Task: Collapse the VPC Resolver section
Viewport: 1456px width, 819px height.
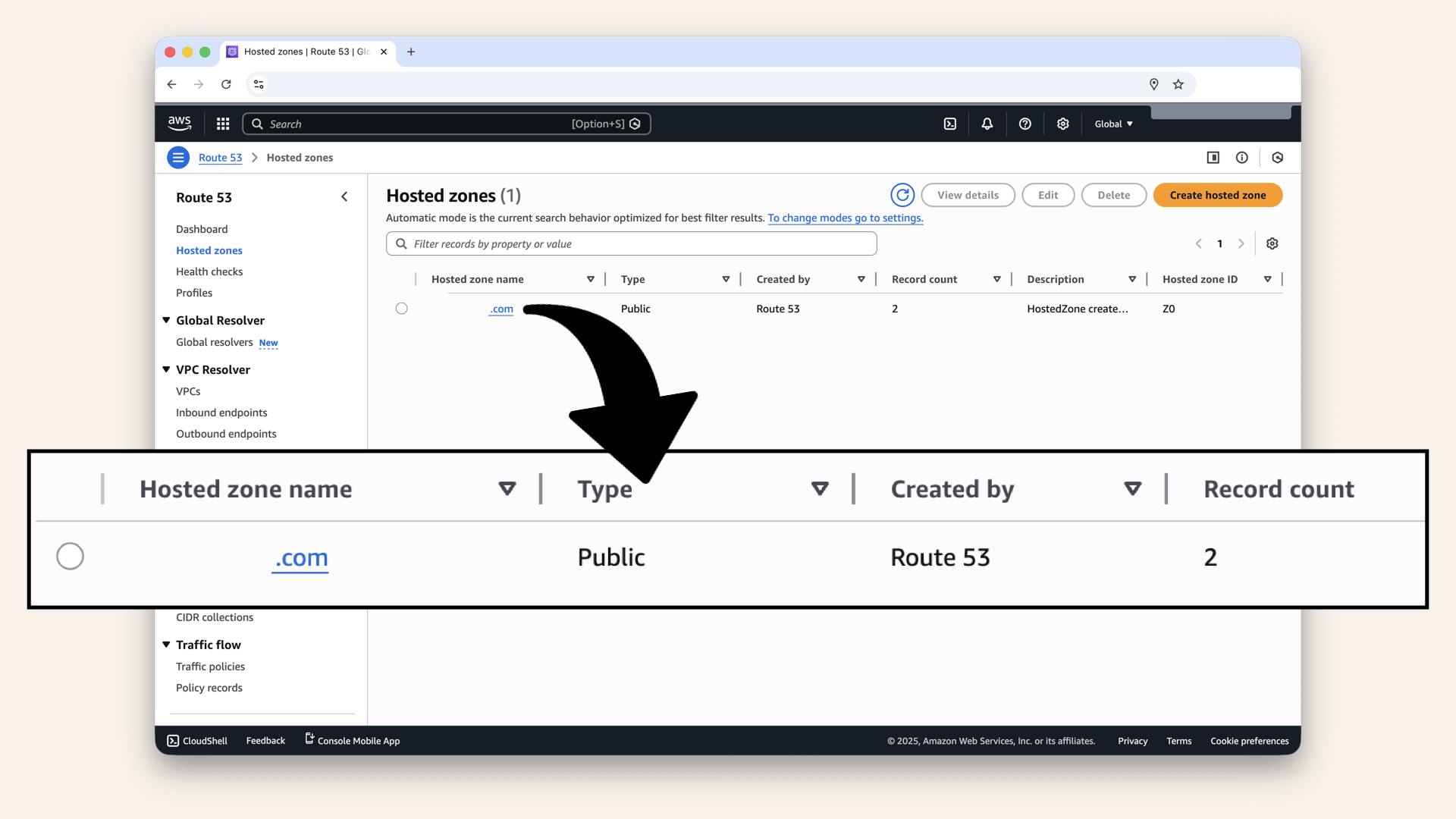Action: (166, 369)
